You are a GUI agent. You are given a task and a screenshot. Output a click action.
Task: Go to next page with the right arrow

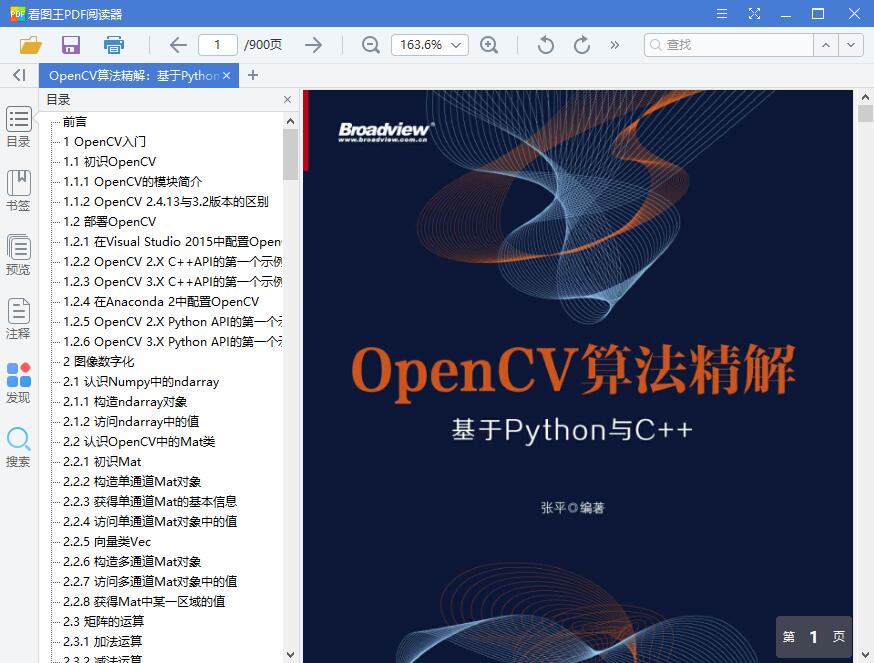(313, 45)
